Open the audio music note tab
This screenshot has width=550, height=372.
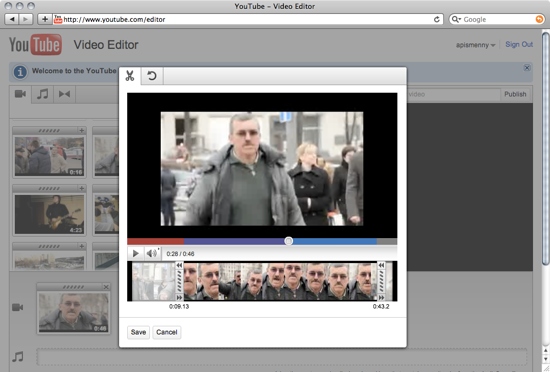[42, 94]
